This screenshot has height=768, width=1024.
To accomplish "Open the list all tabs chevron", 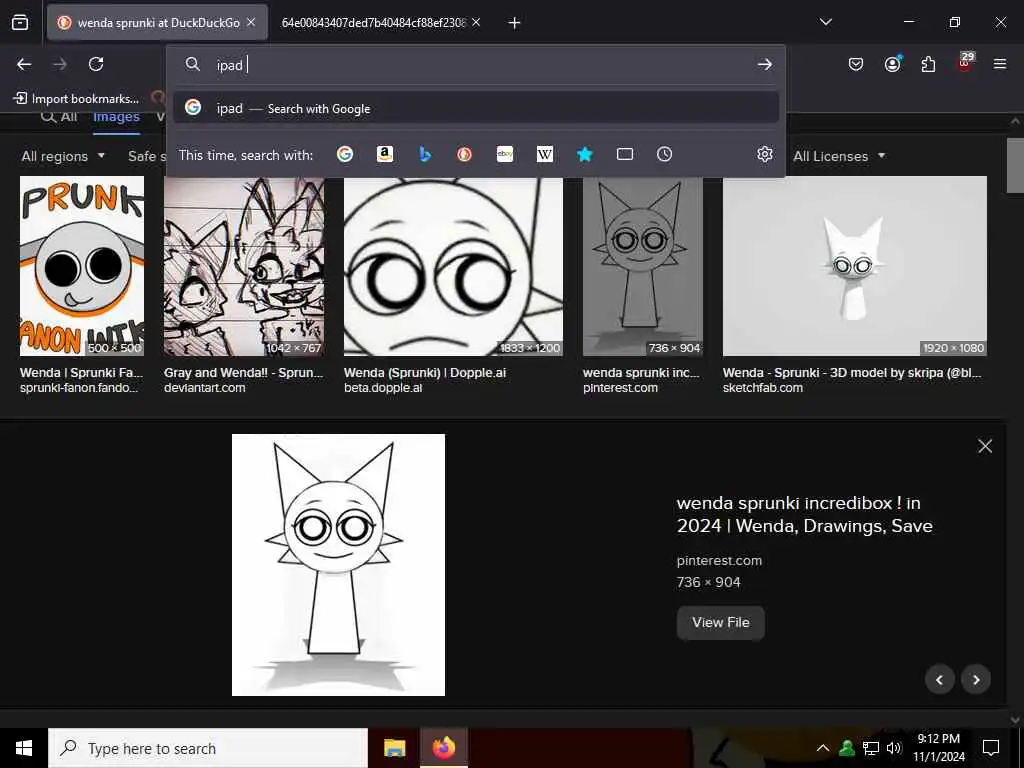I will coord(825,22).
